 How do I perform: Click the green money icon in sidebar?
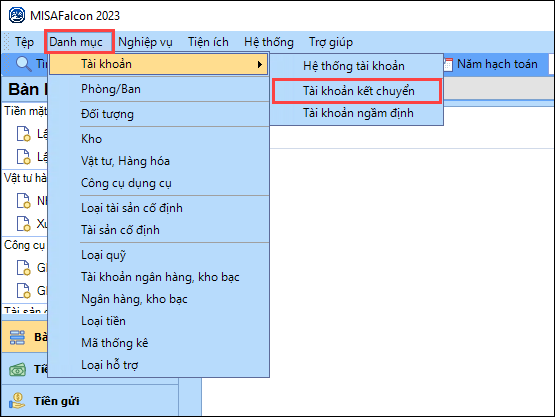click(17, 370)
